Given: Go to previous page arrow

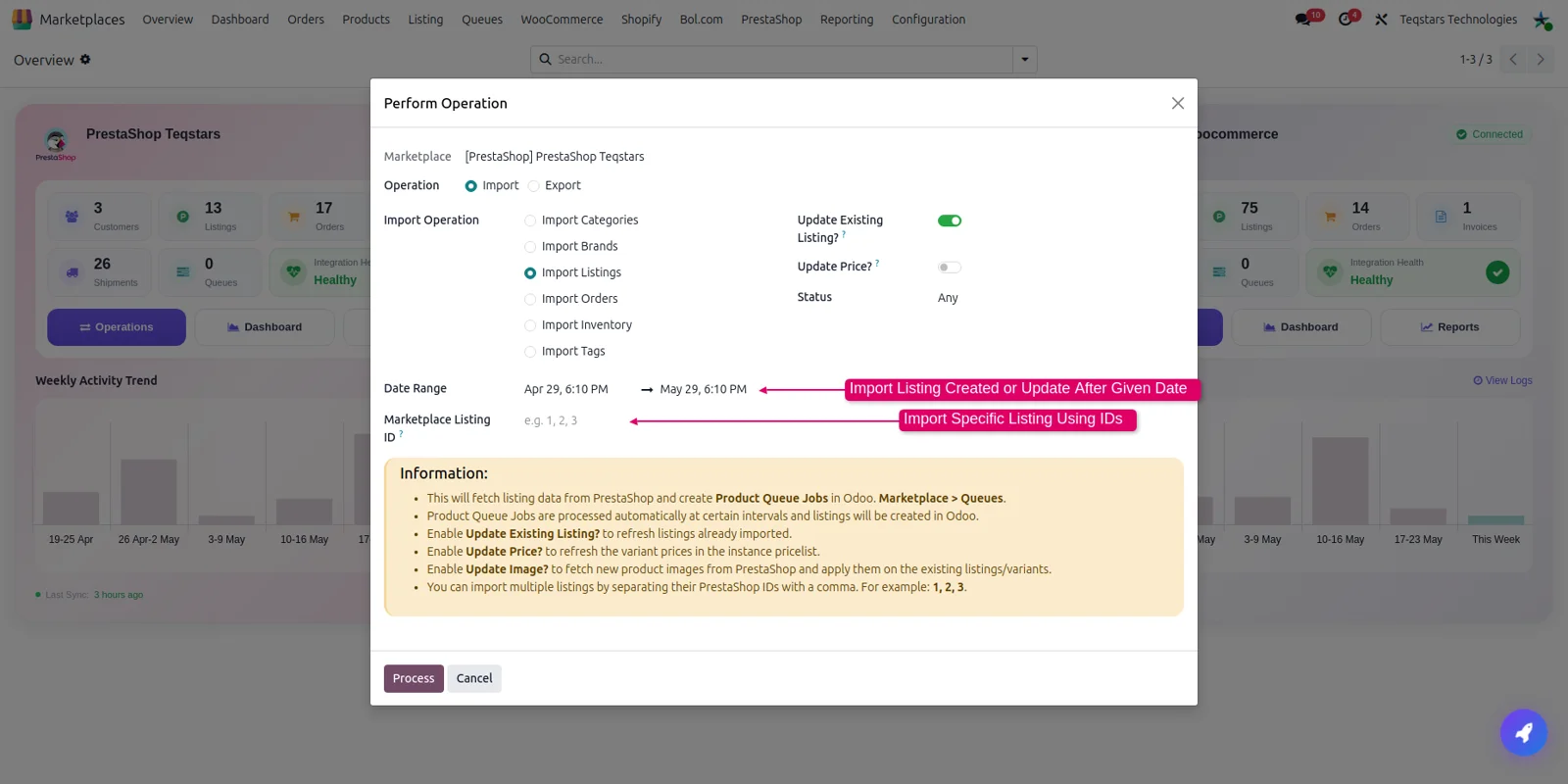Looking at the screenshot, I should pyautogui.click(x=1513, y=59).
